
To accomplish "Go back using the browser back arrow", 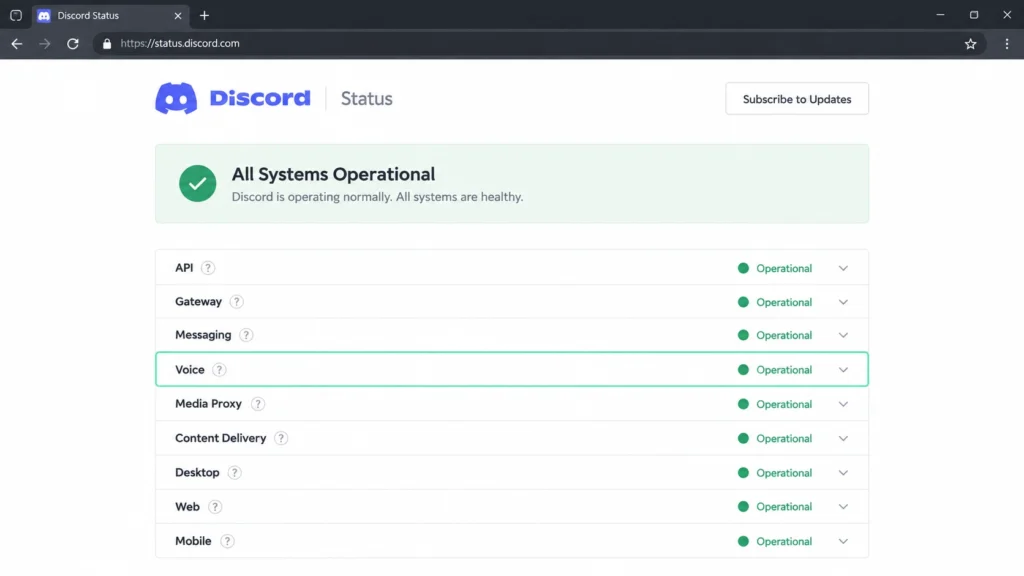I will 17,44.
